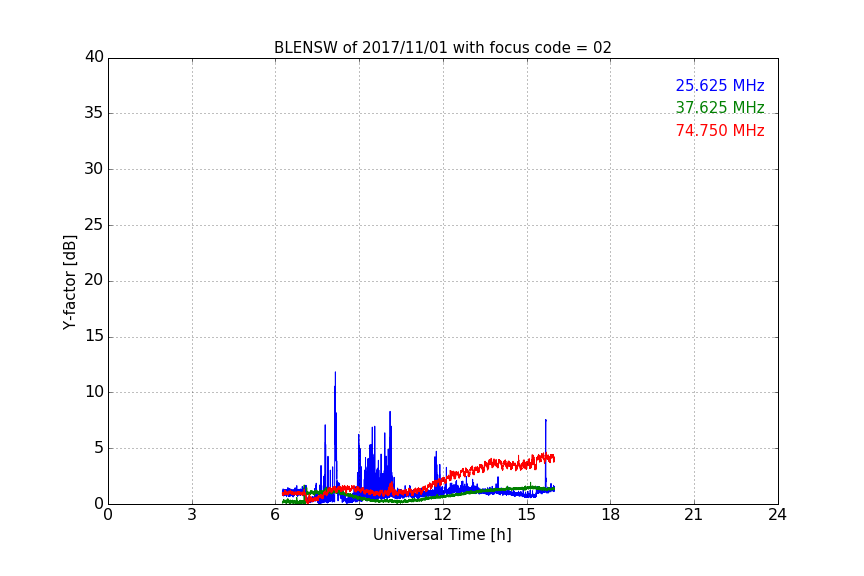The height and width of the screenshot is (576, 864).
Task: Click the x-axis tick label '15'
Action: click(526, 515)
